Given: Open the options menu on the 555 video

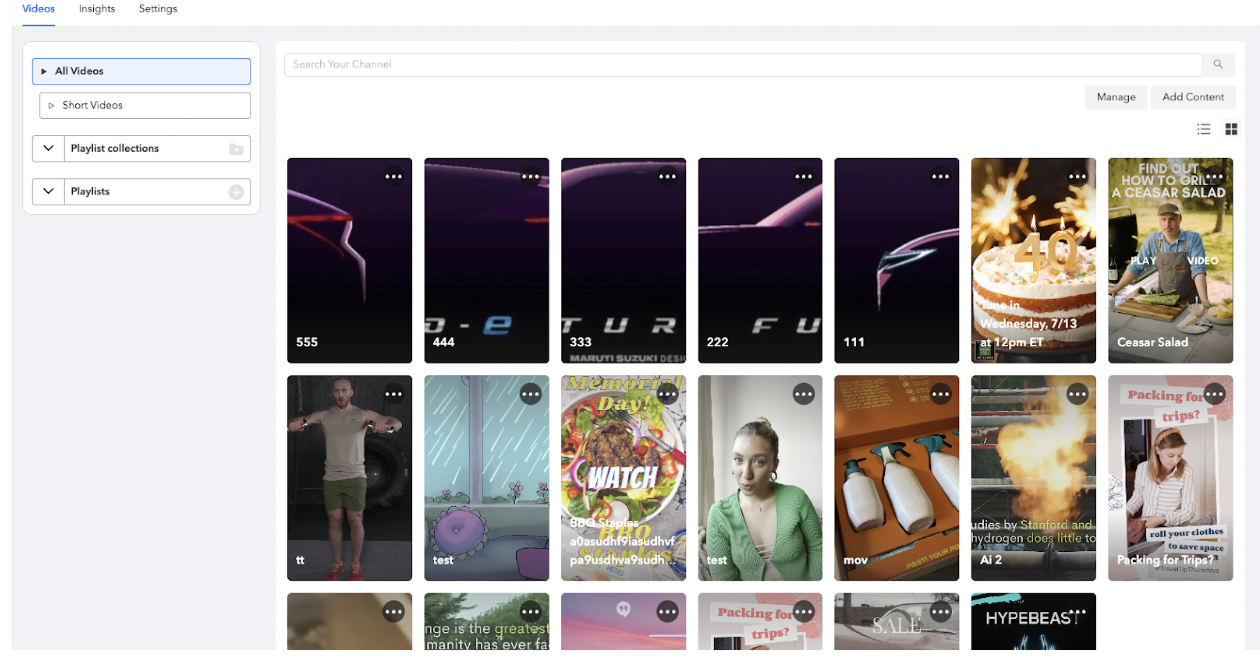Looking at the screenshot, I should pyautogui.click(x=394, y=175).
